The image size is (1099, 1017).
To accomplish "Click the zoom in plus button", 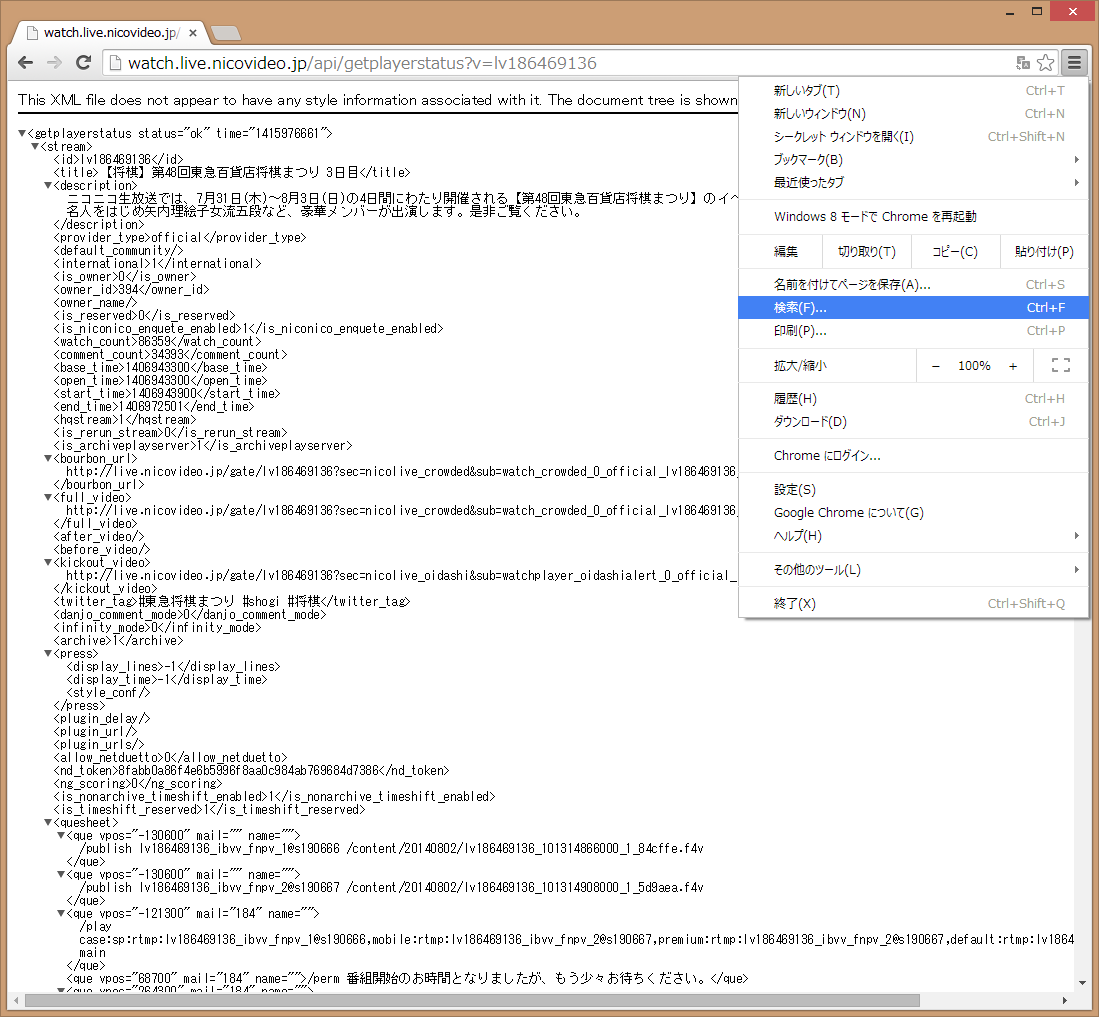I will point(1012,366).
